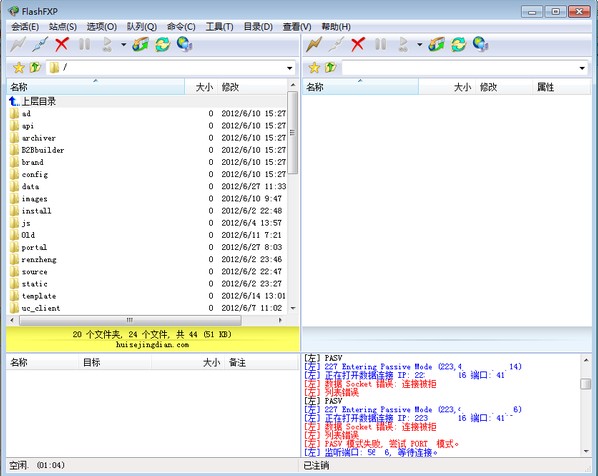
Task: Open the 队列(Q) menu
Action: tap(141, 27)
